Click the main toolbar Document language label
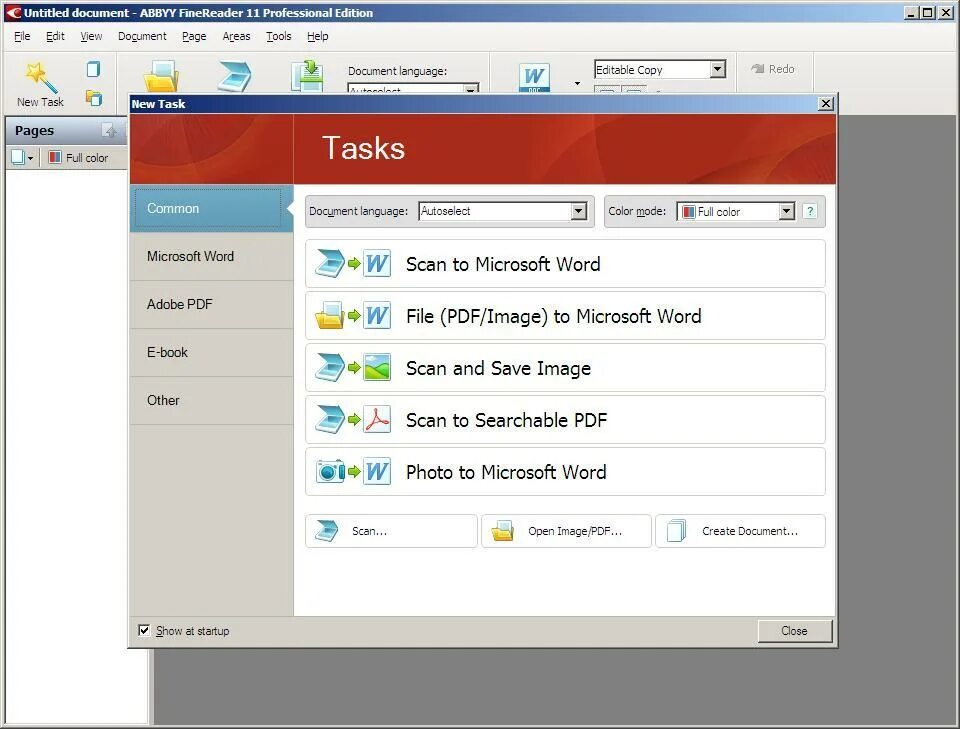This screenshot has width=960, height=729. pos(397,71)
